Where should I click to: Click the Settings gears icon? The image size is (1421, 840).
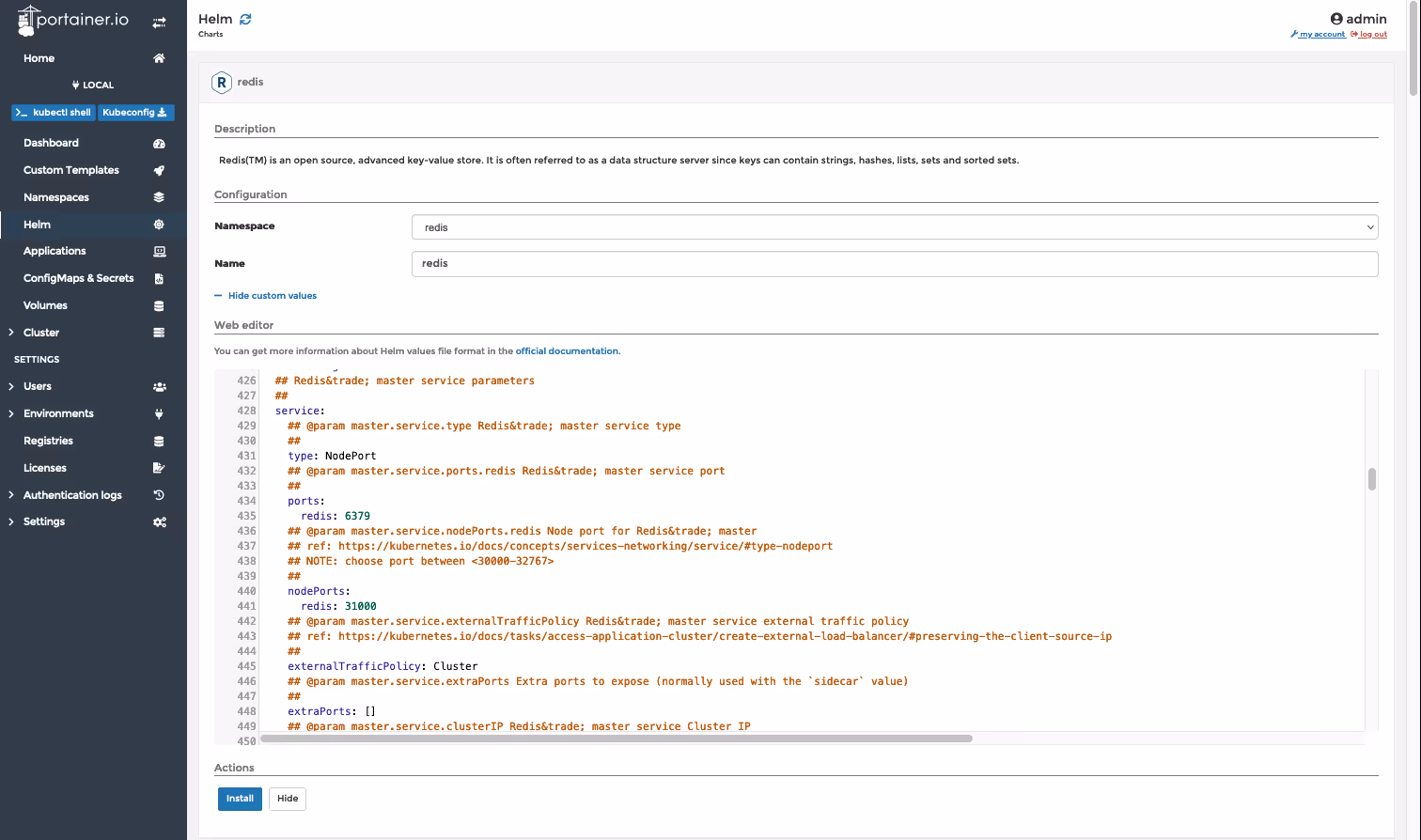pos(159,522)
